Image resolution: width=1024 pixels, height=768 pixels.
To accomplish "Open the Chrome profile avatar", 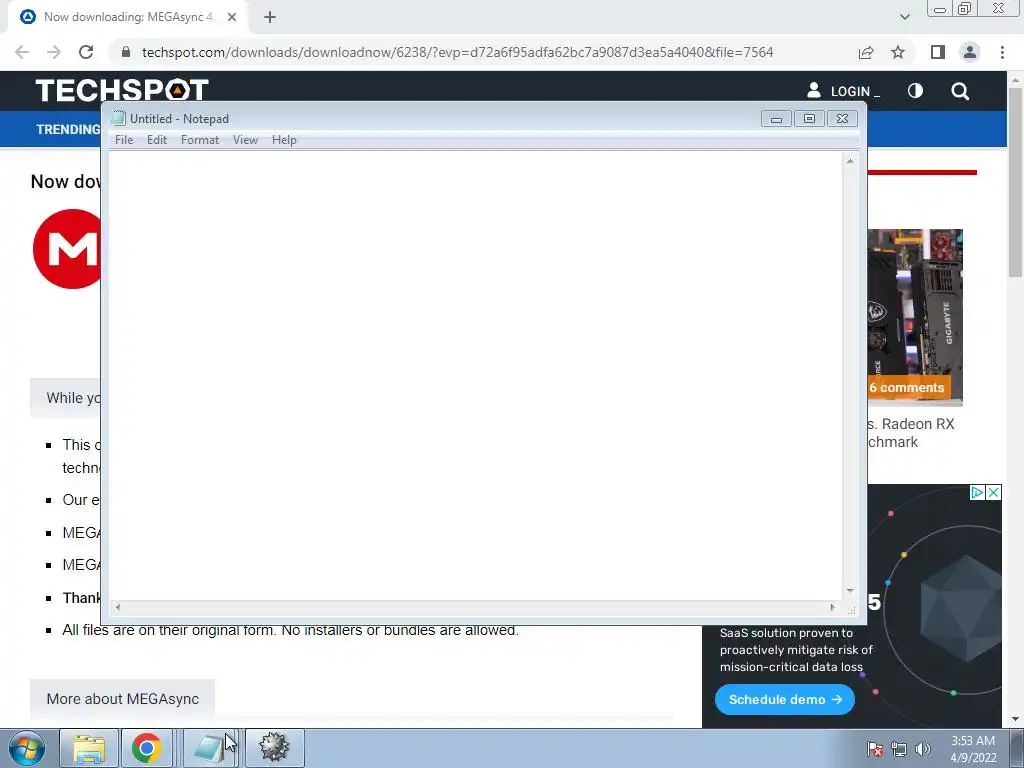I will [970, 52].
